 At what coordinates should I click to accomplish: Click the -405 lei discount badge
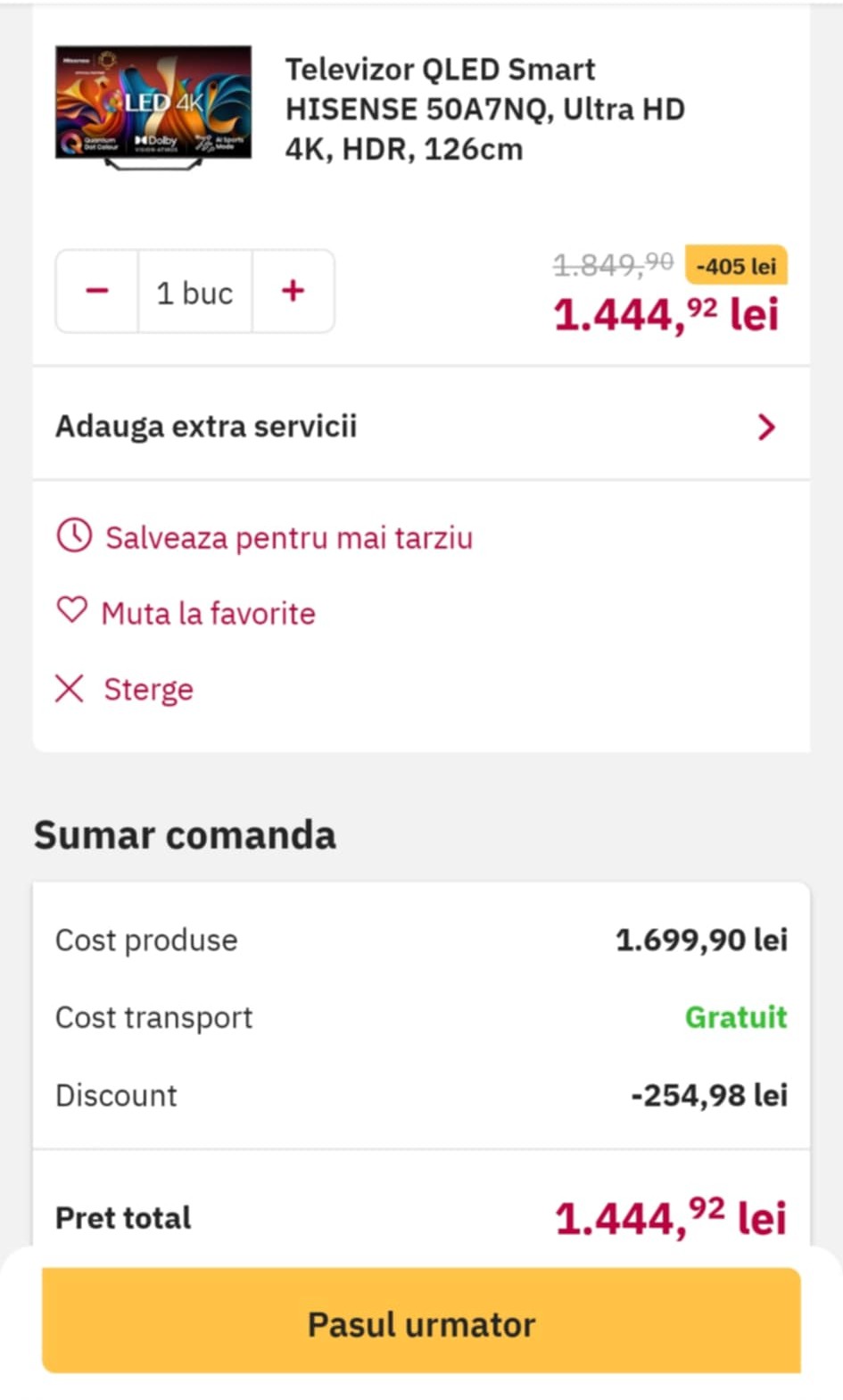pos(735,266)
